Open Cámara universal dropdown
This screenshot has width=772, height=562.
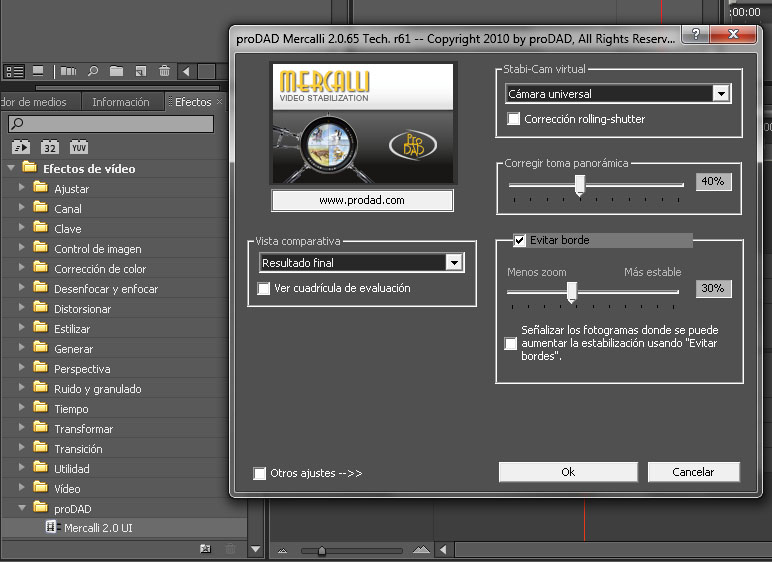(x=721, y=94)
